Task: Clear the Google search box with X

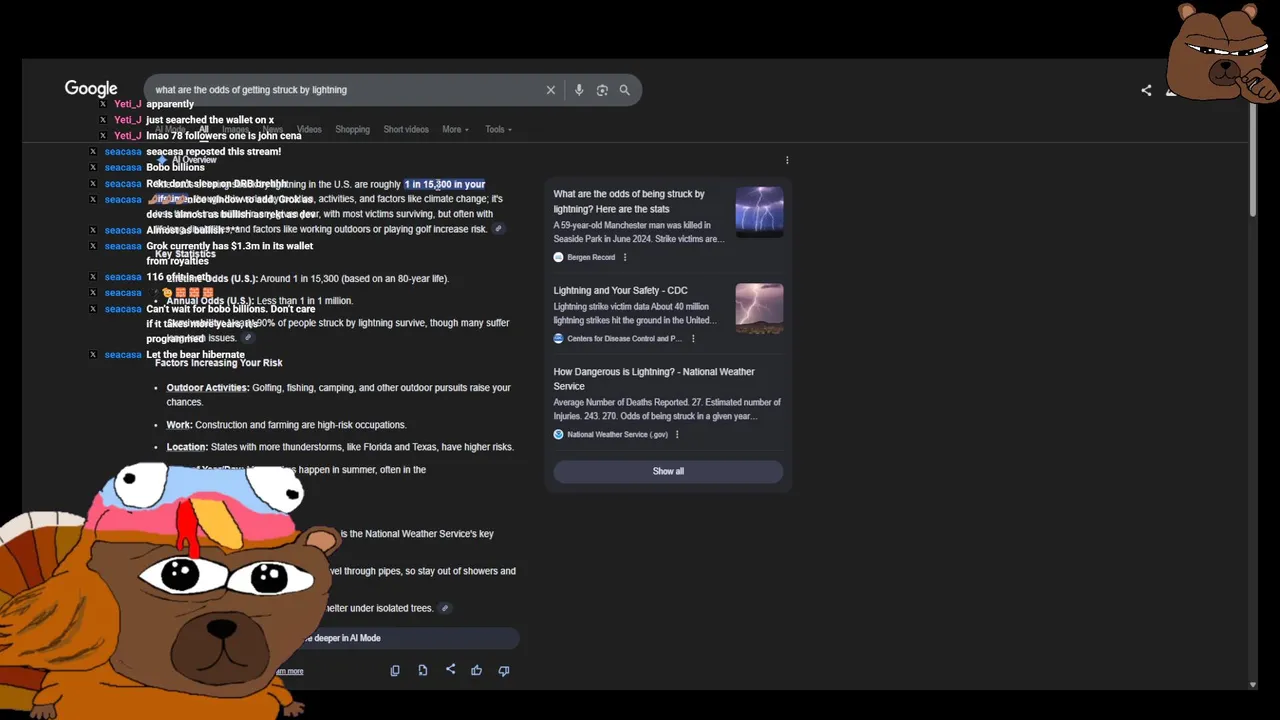Action: [x=550, y=90]
